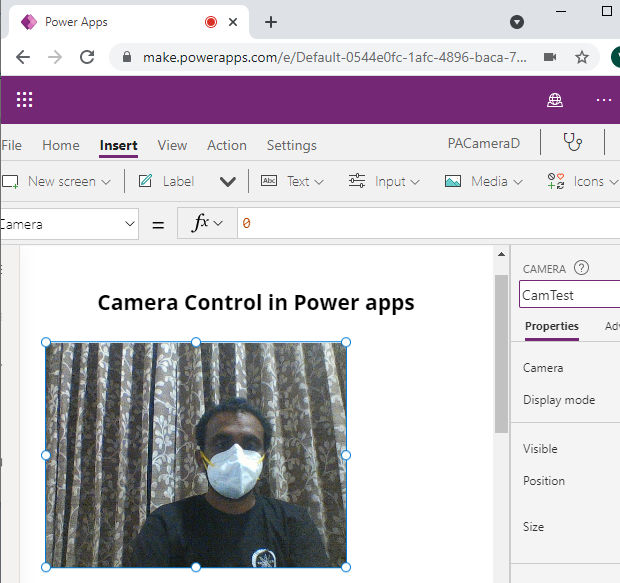This screenshot has width=620, height=583.
Task: Click the Icons shapes icon
Action: click(x=556, y=181)
